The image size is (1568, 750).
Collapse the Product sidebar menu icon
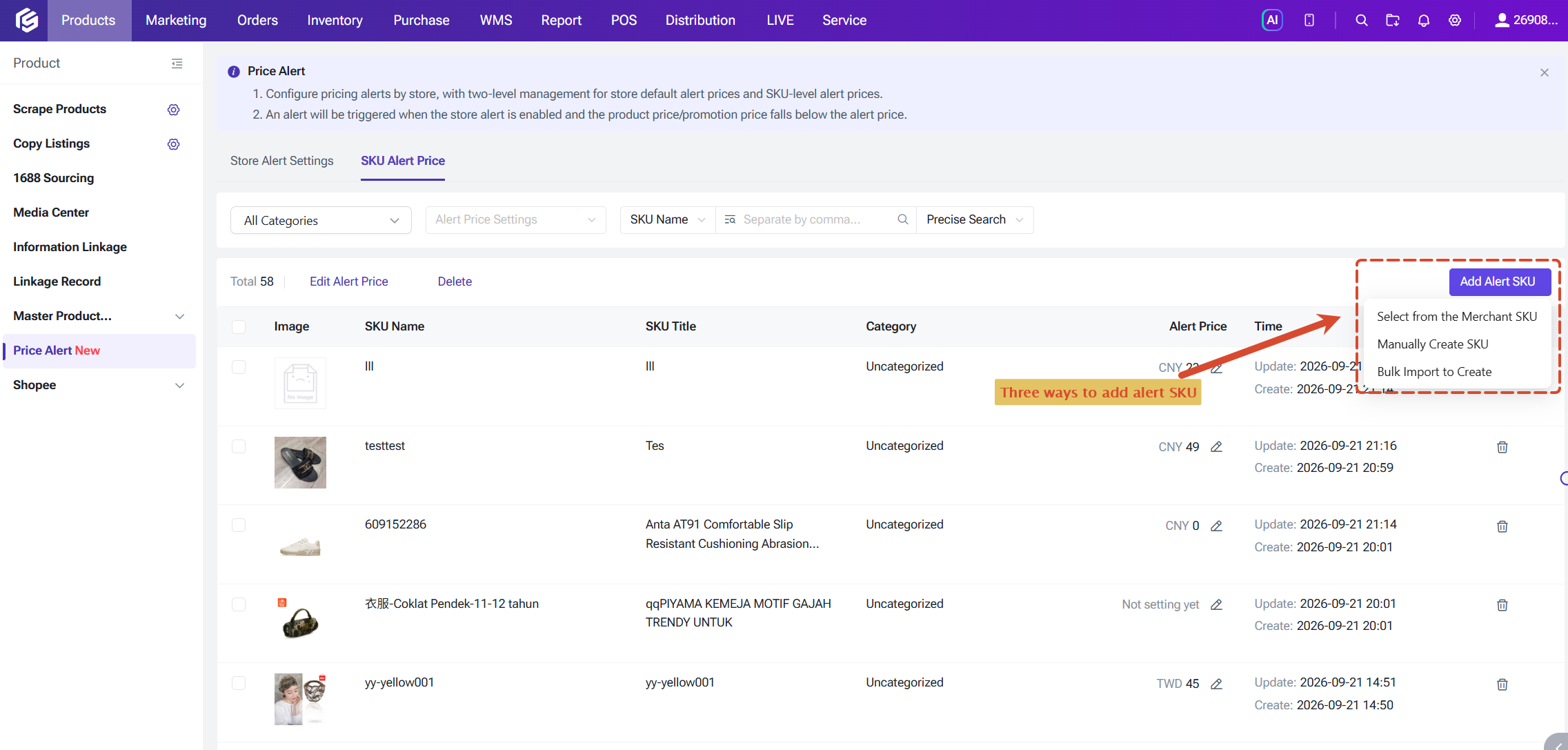(x=177, y=63)
